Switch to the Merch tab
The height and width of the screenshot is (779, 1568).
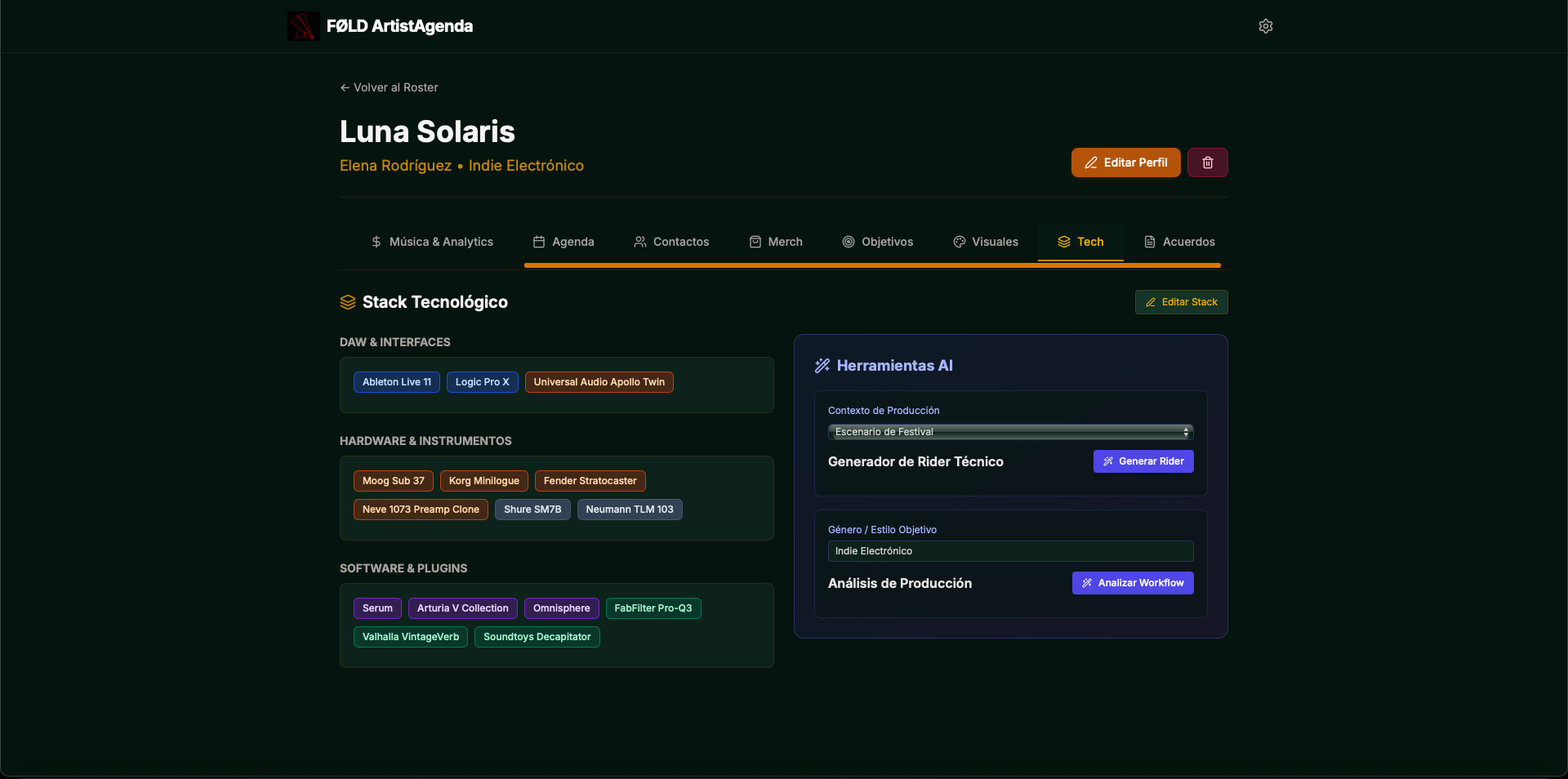776,242
